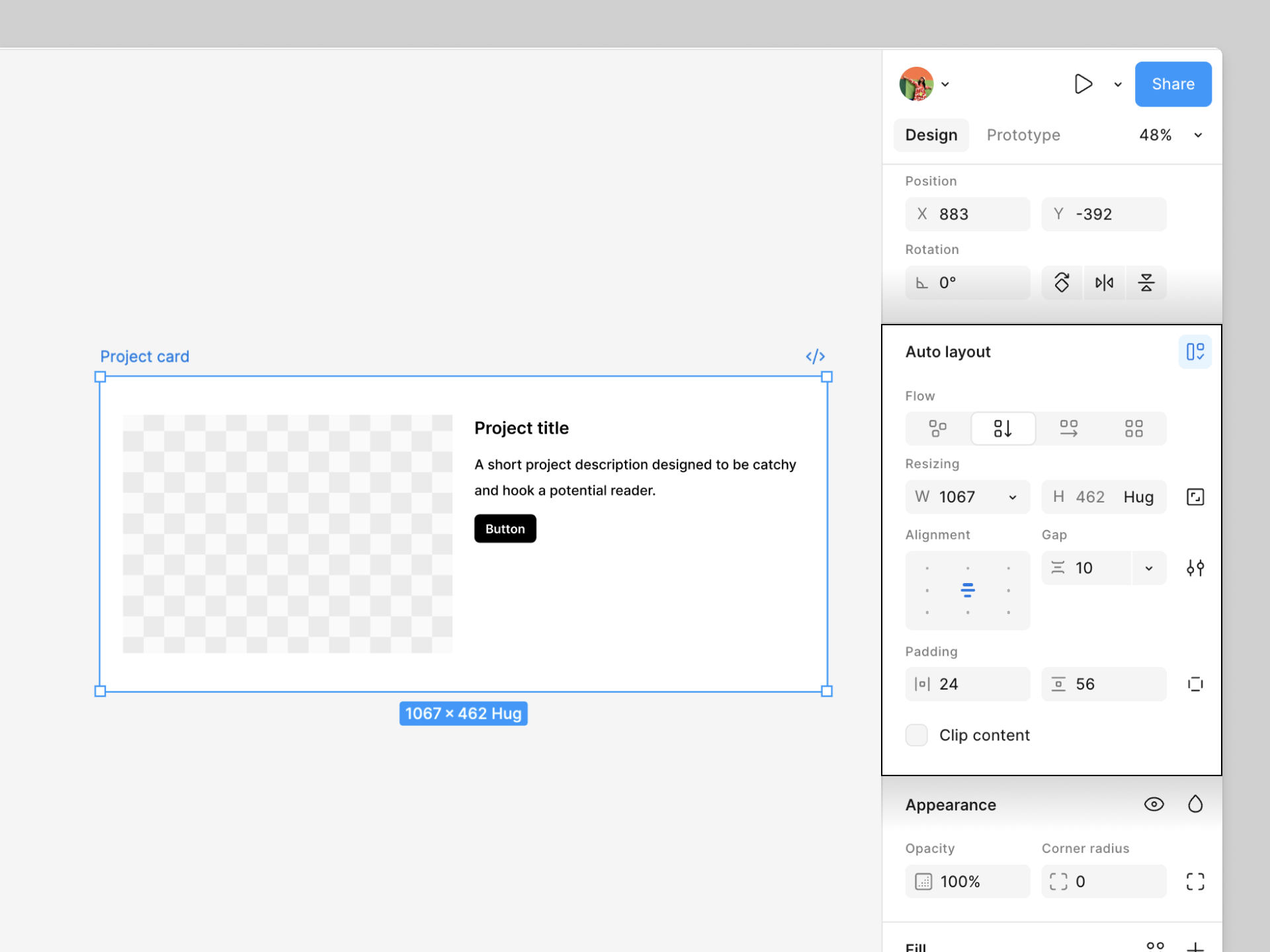Click the user avatar picture

click(x=916, y=84)
